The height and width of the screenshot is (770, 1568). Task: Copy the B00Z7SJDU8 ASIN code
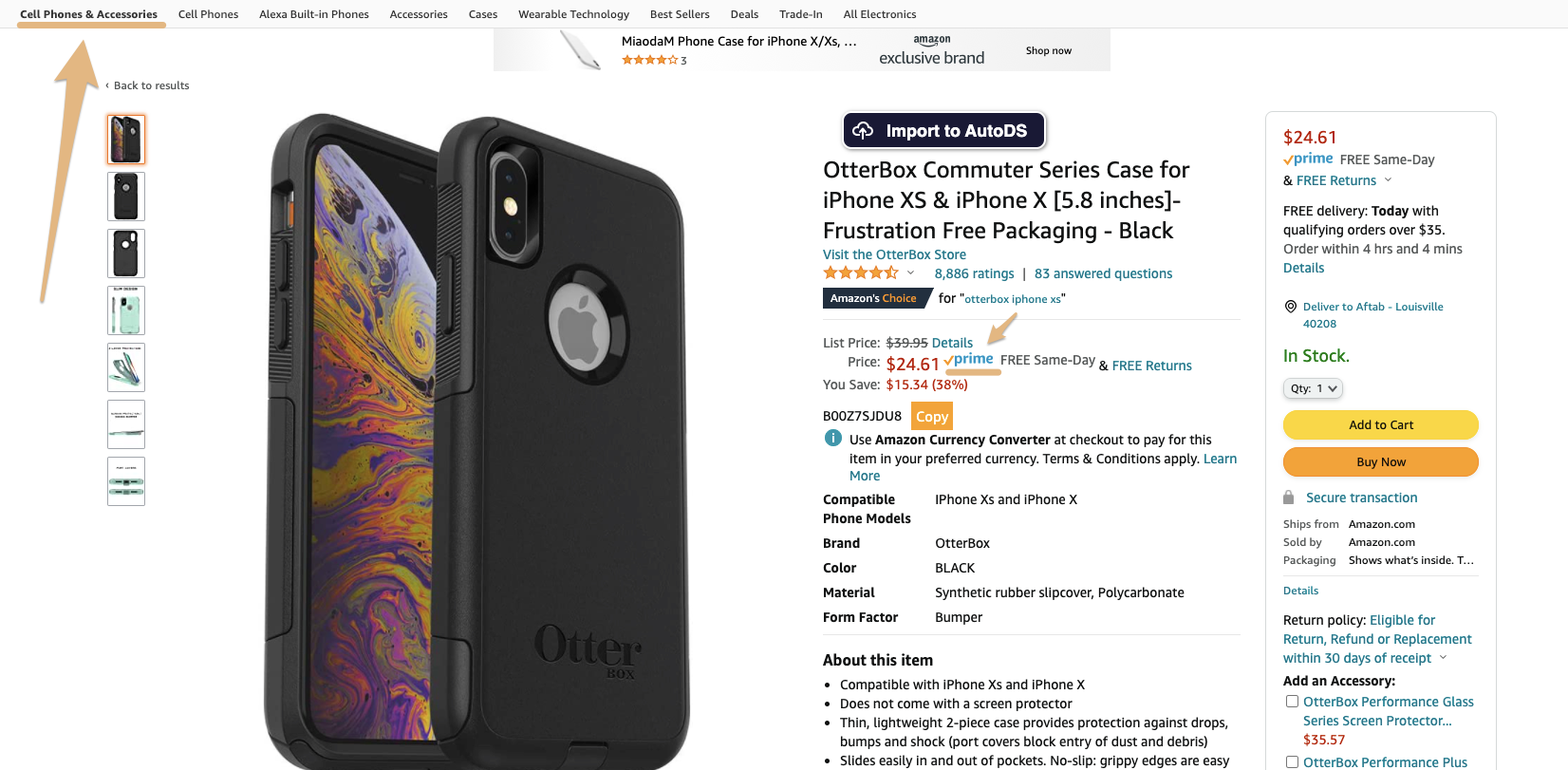931,417
